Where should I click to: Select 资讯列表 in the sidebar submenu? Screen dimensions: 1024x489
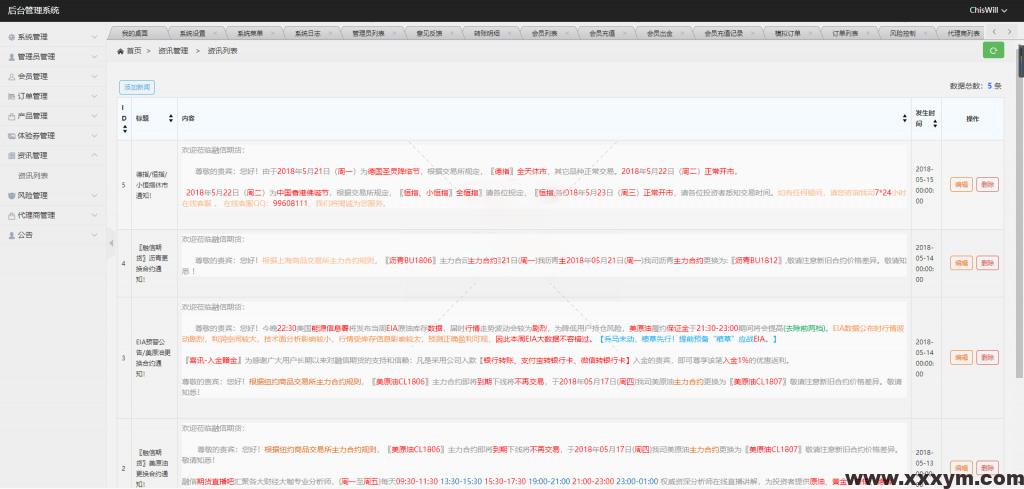[34, 175]
